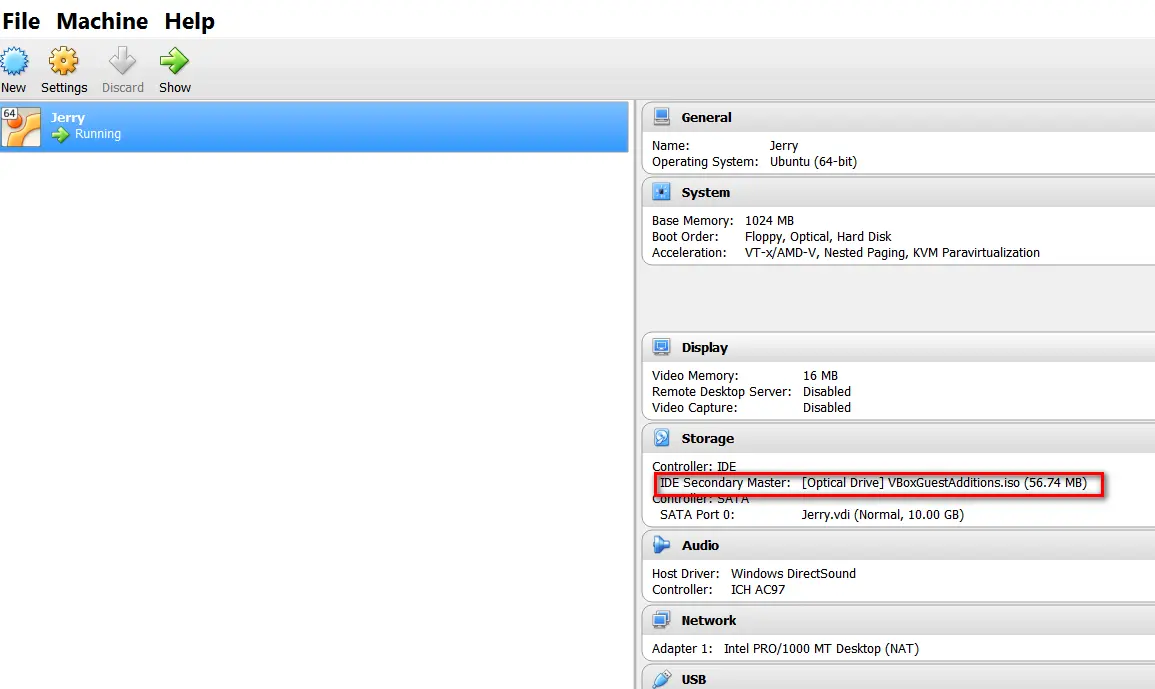Open the Storage section header link

tap(708, 438)
